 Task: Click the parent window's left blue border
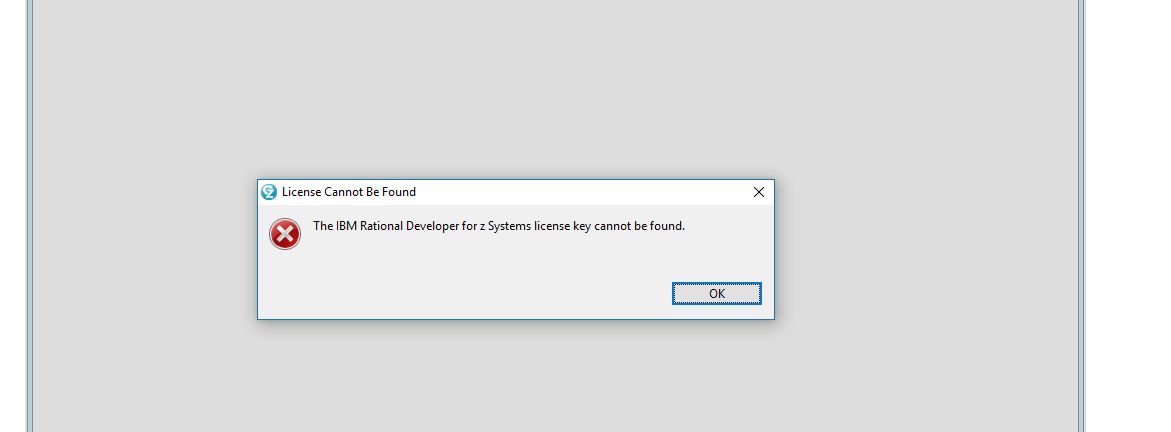coord(31,216)
